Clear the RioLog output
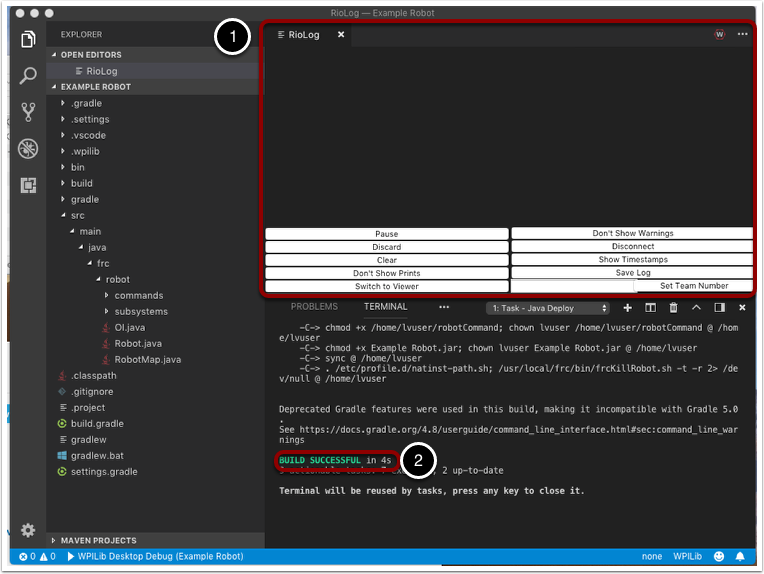This screenshot has height=574, width=764. click(x=387, y=260)
